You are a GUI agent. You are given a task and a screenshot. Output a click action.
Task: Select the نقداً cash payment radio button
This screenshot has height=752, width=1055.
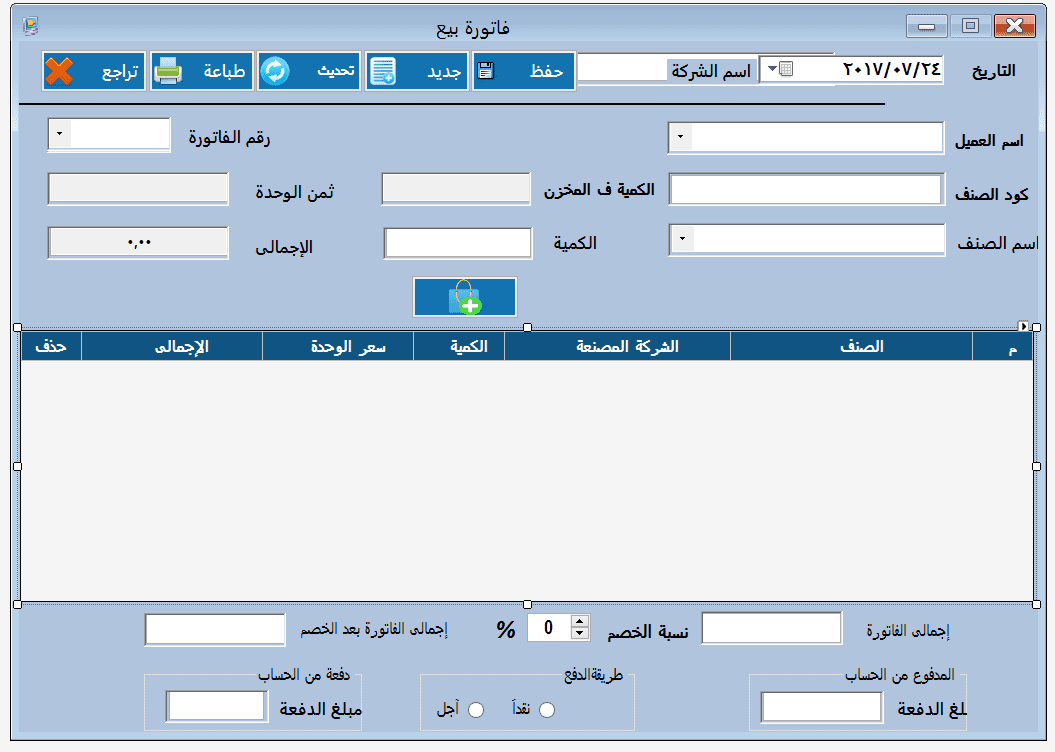click(x=547, y=710)
